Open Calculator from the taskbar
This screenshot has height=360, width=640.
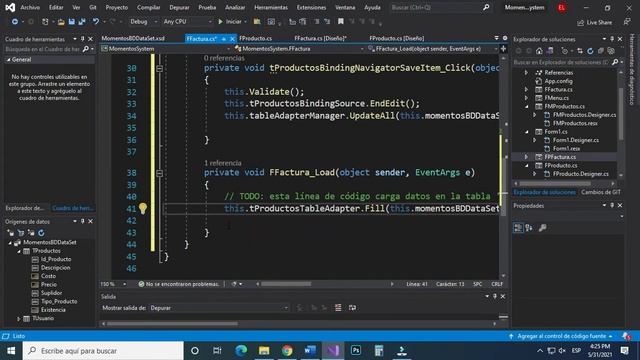click(379, 351)
